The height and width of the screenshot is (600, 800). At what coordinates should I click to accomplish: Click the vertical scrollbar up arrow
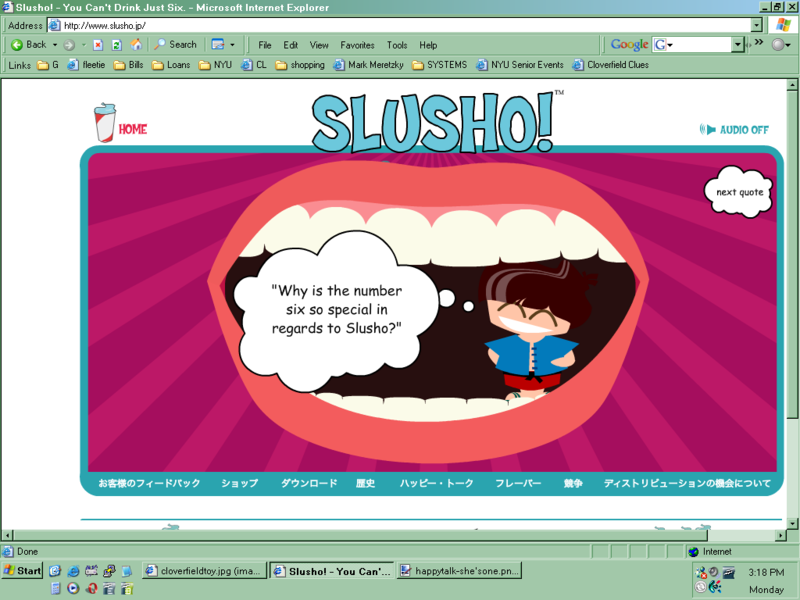792,85
